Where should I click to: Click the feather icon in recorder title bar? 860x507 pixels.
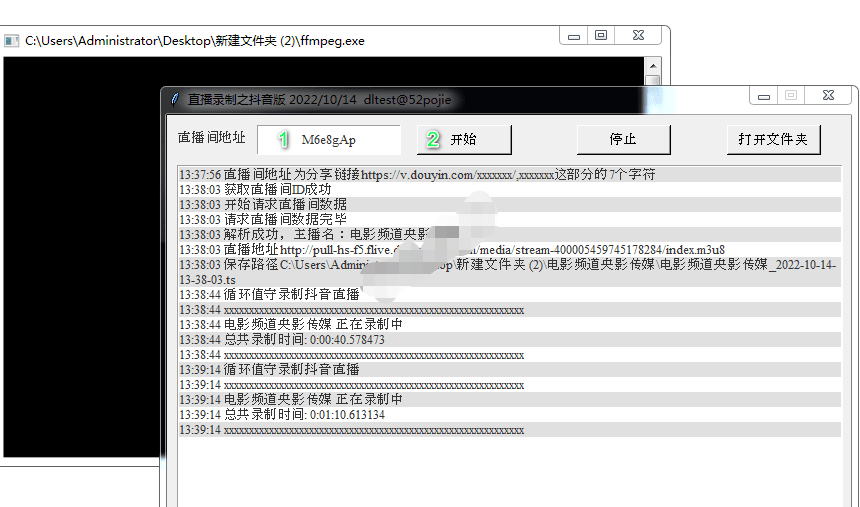click(x=175, y=99)
